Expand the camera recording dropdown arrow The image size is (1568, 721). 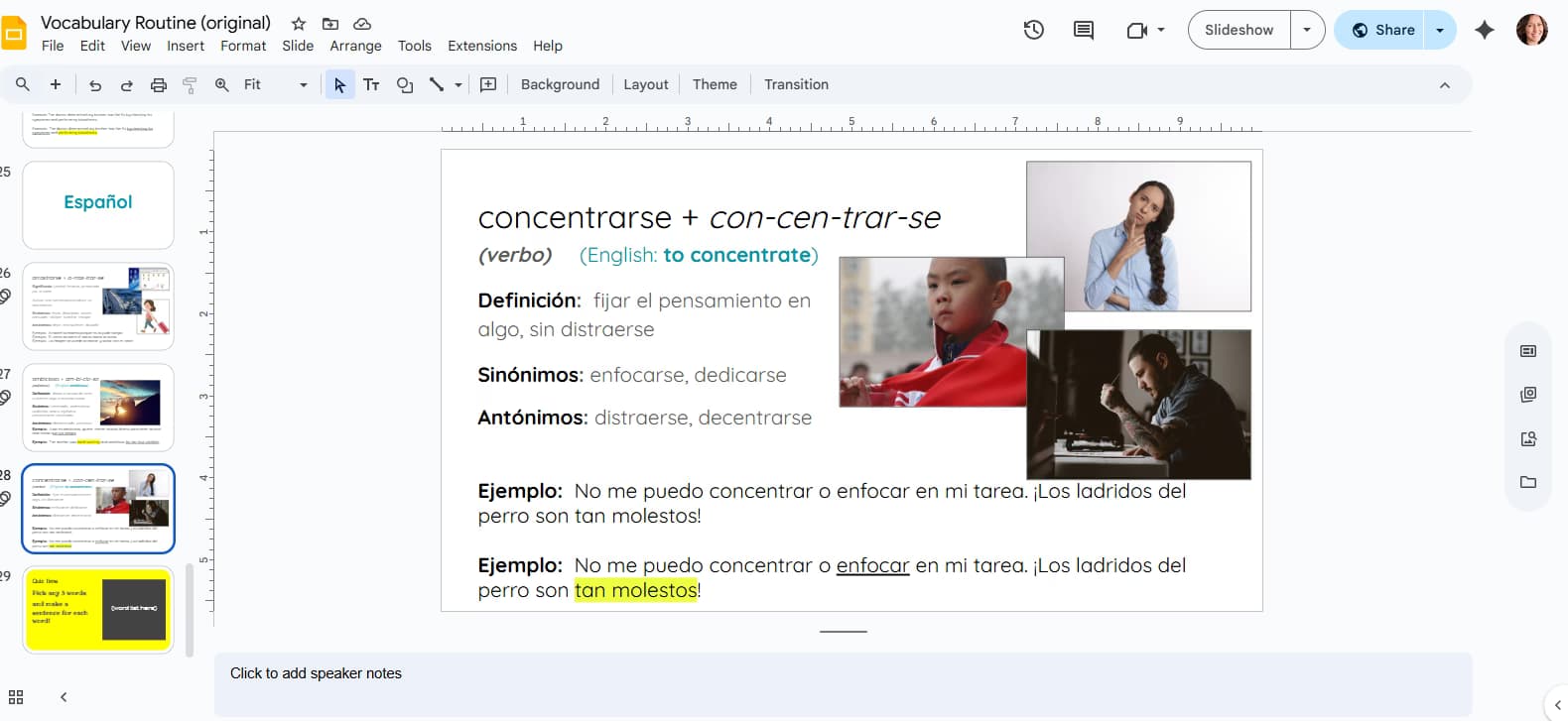click(1161, 31)
